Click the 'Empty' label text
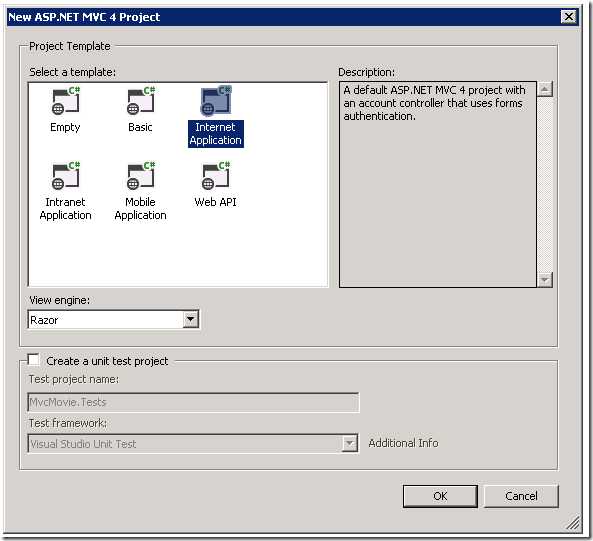 click(x=65, y=127)
